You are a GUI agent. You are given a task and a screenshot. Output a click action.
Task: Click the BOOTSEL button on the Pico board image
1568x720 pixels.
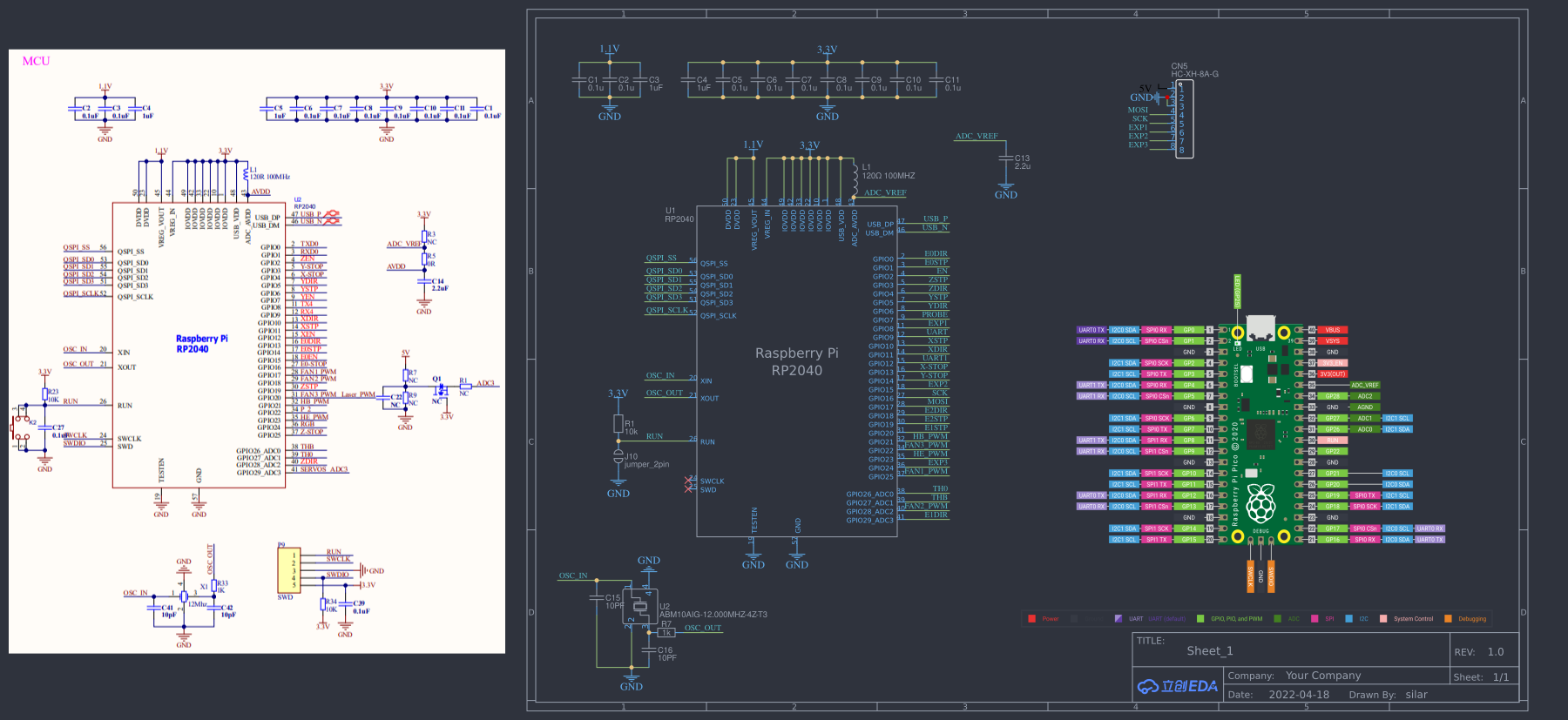click(x=1247, y=374)
